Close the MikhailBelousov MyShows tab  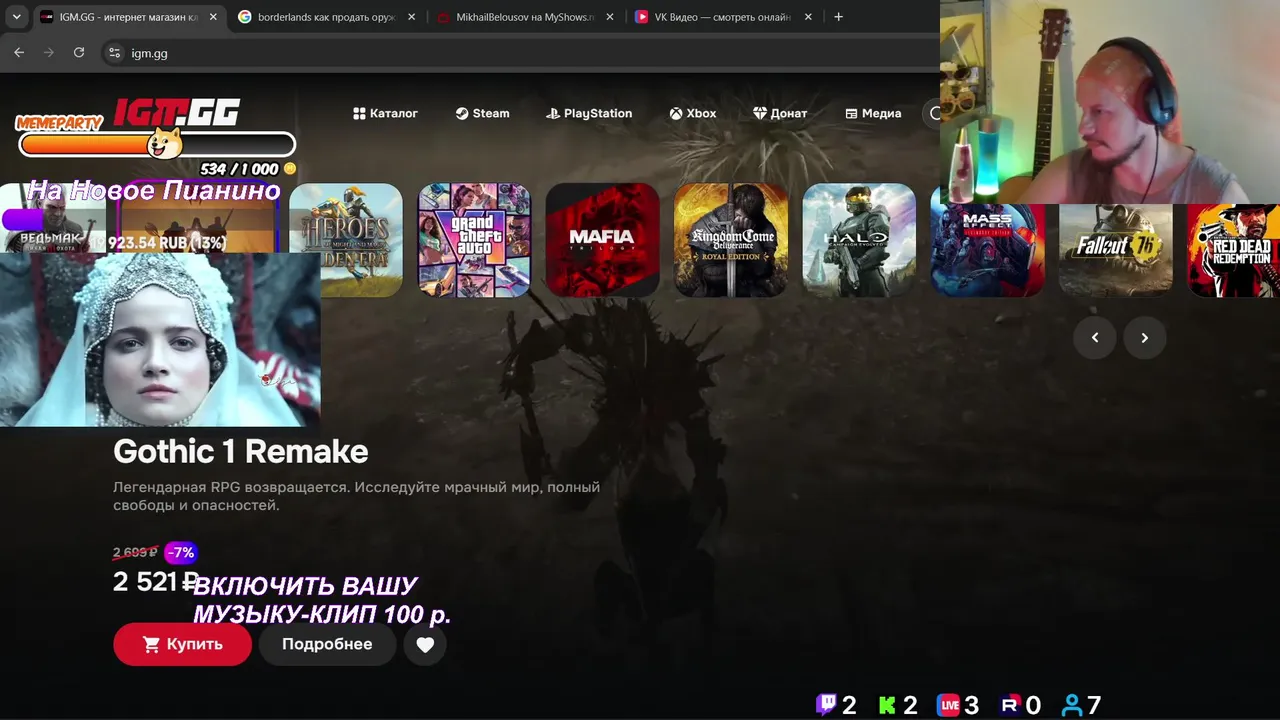point(609,17)
